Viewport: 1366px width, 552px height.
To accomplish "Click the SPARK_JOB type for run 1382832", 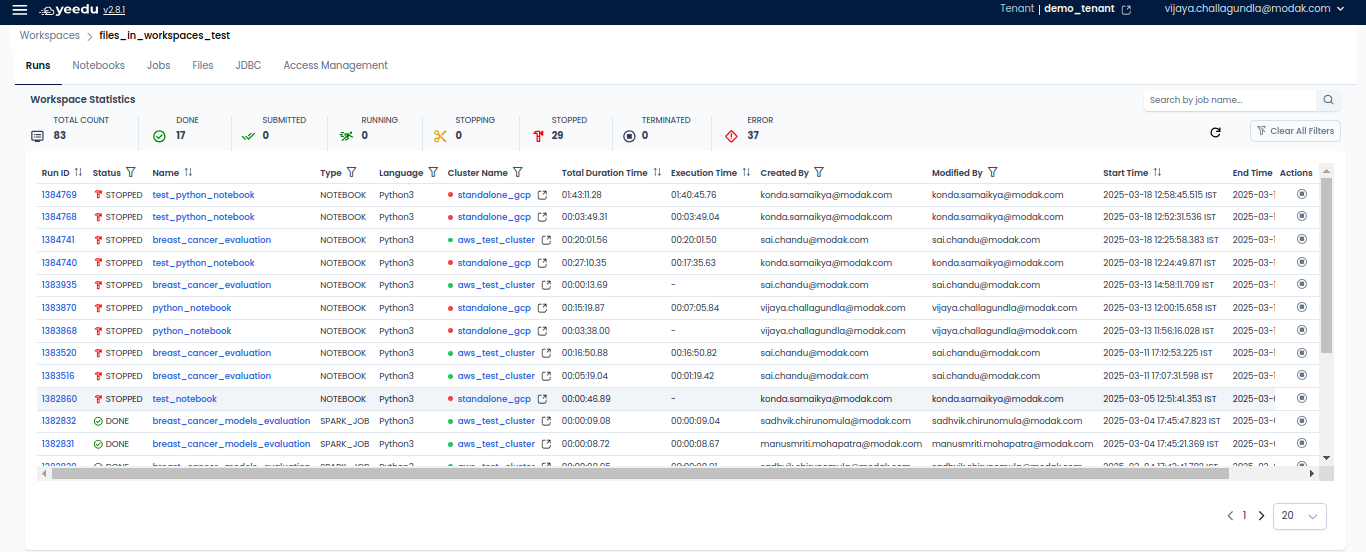I will pyautogui.click(x=345, y=421).
